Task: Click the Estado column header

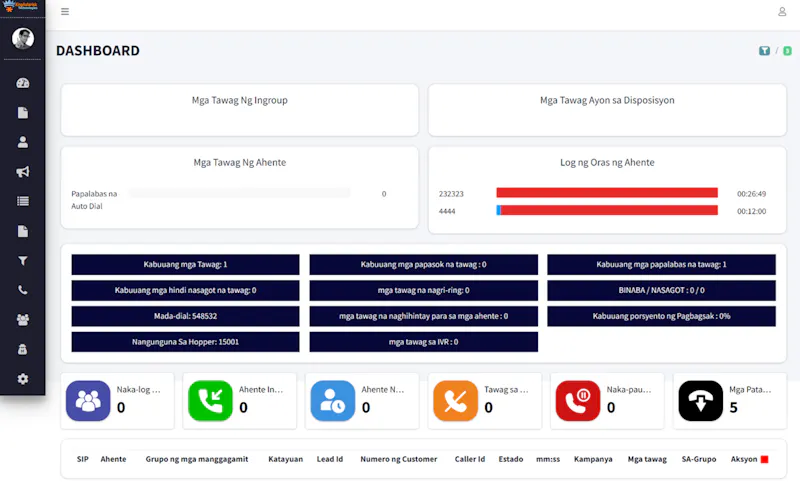Action: pyautogui.click(x=511, y=459)
